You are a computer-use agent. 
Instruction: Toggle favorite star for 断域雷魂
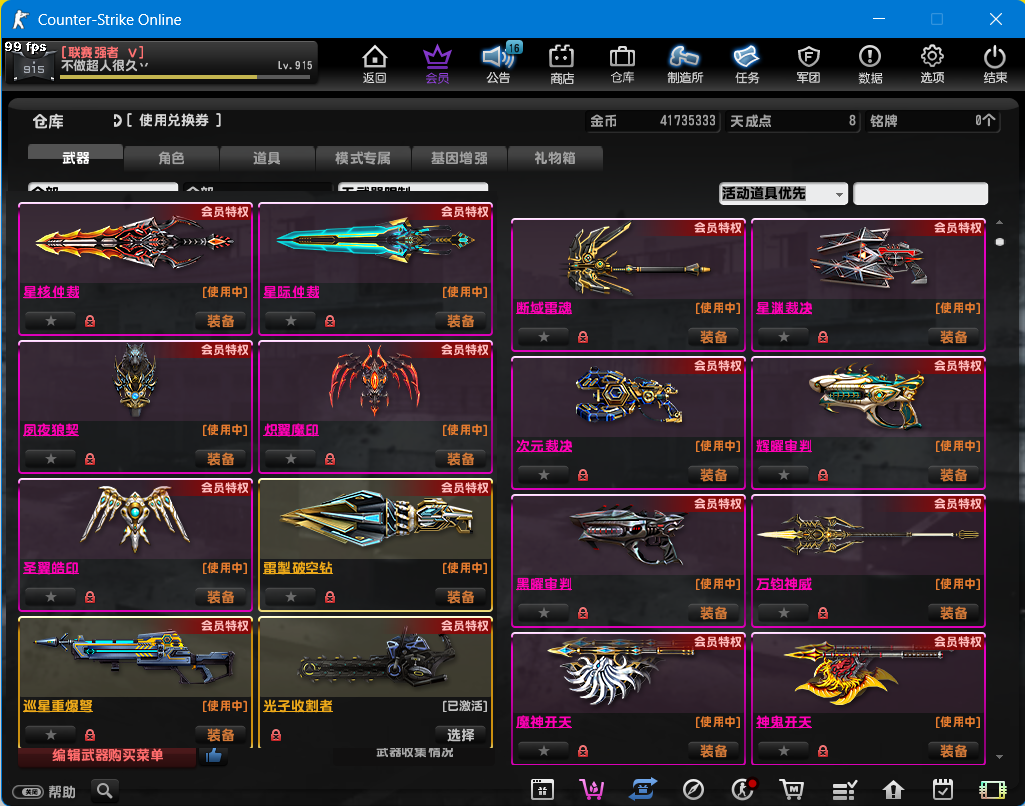click(x=543, y=337)
